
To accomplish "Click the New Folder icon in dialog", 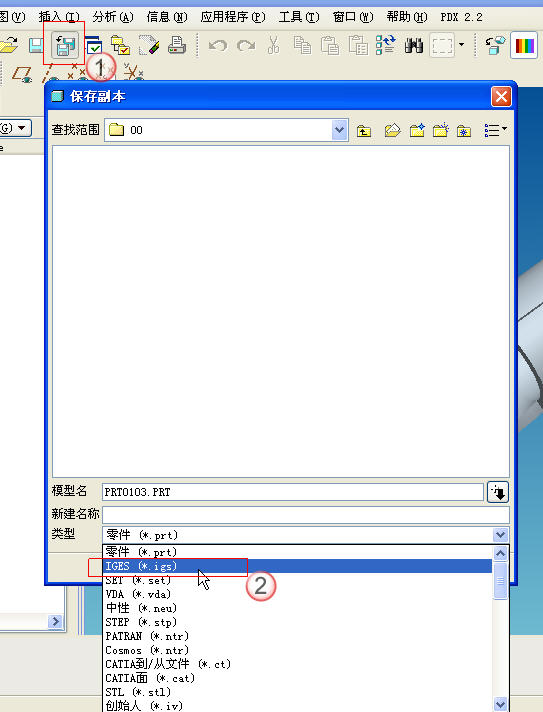I will [x=440, y=130].
